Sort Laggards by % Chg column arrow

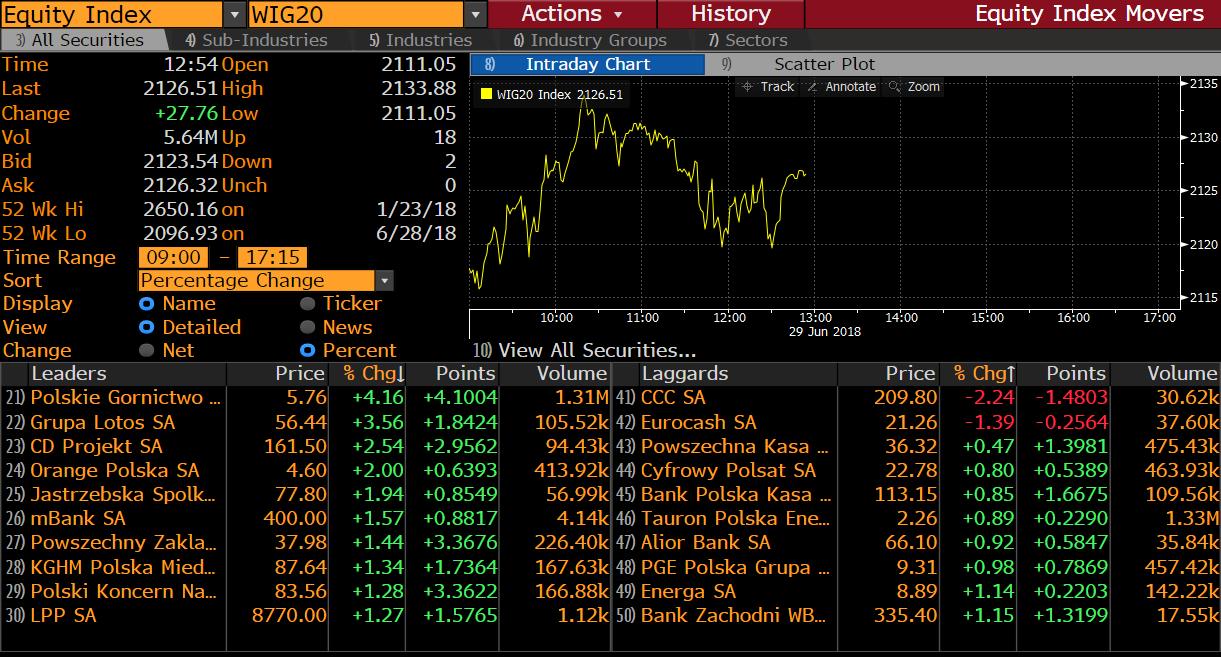tap(1011, 374)
